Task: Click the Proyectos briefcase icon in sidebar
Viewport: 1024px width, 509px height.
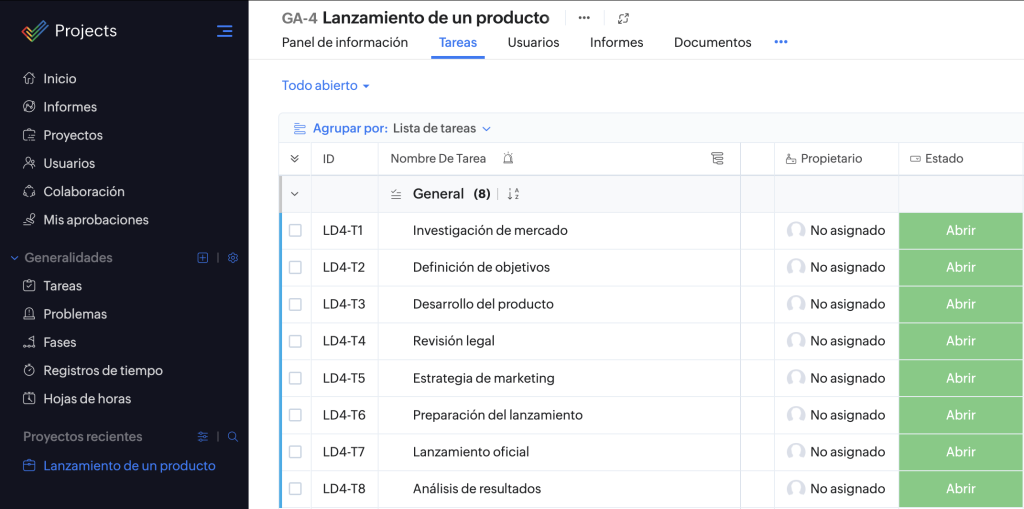Action: (x=29, y=135)
